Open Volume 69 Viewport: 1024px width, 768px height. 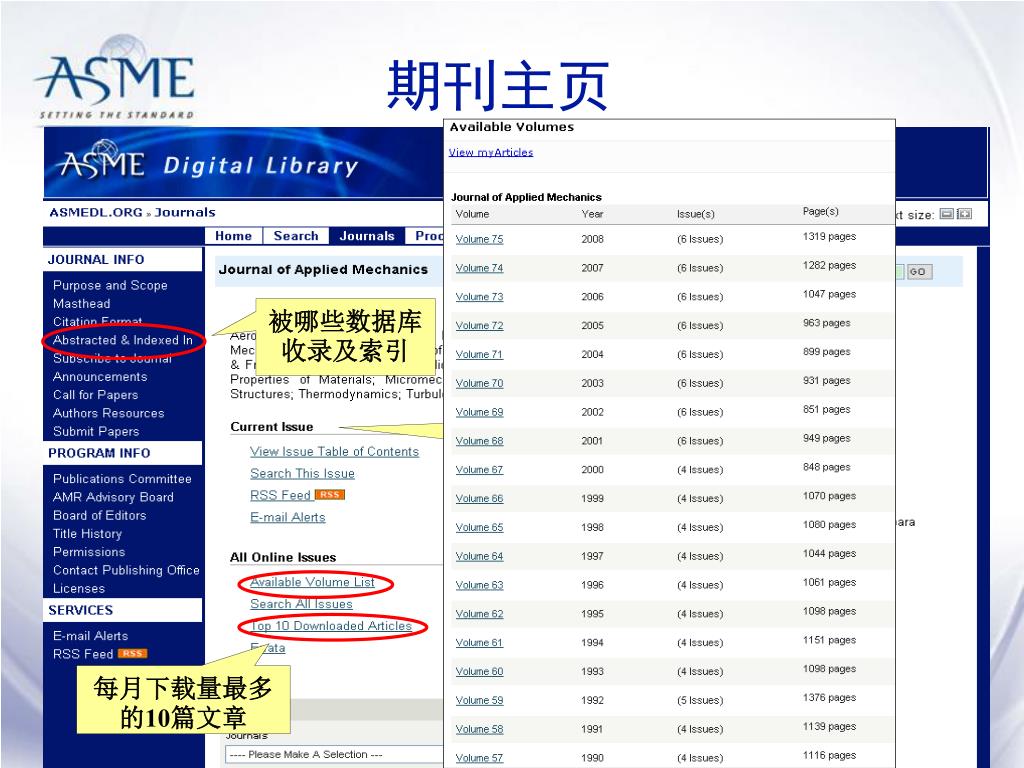point(479,412)
